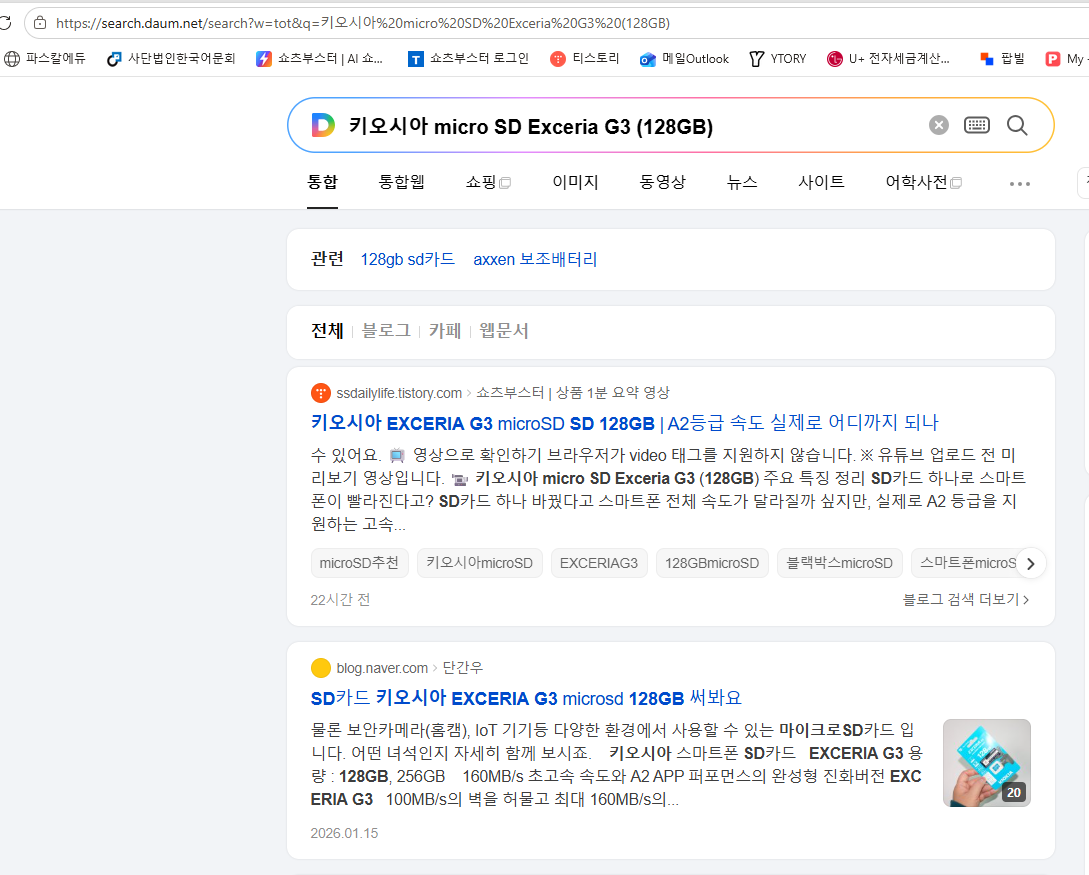Clear the search query with X icon
The width and height of the screenshot is (1089, 875).
click(x=938, y=125)
